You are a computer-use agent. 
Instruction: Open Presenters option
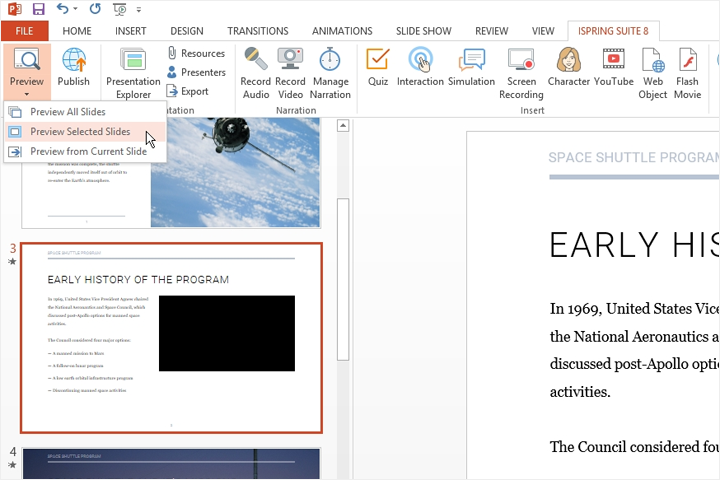[196, 72]
